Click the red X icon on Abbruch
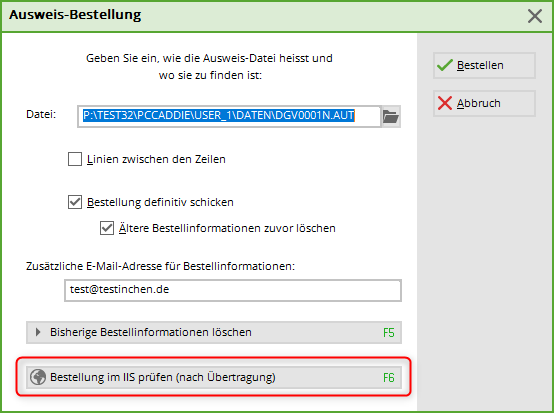Image resolution: width=554 pixels, height=413 pixels. (444, 103)
